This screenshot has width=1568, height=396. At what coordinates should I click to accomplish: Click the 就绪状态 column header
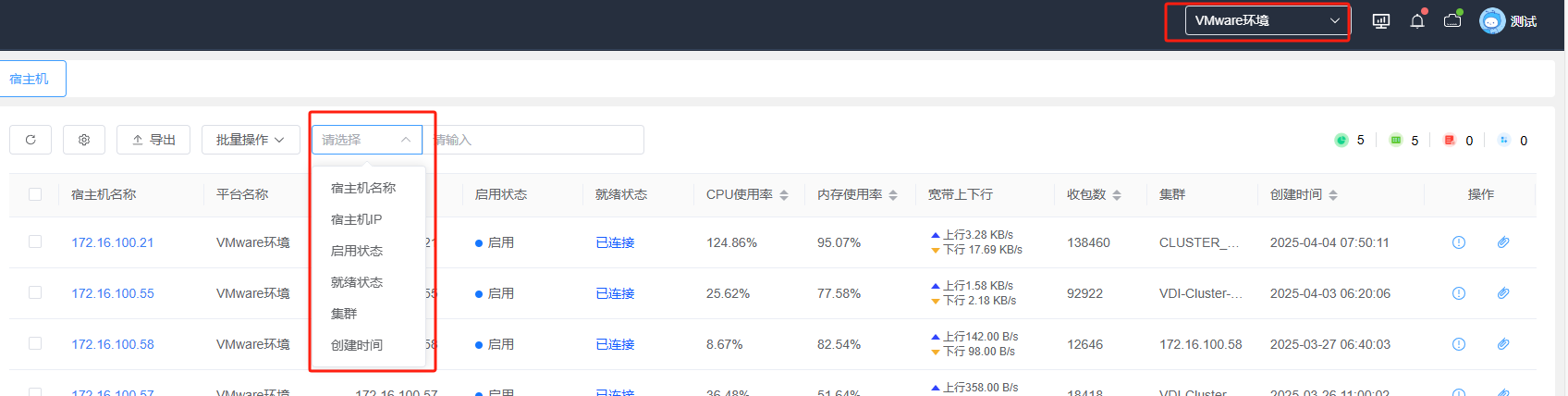(621, 194)
